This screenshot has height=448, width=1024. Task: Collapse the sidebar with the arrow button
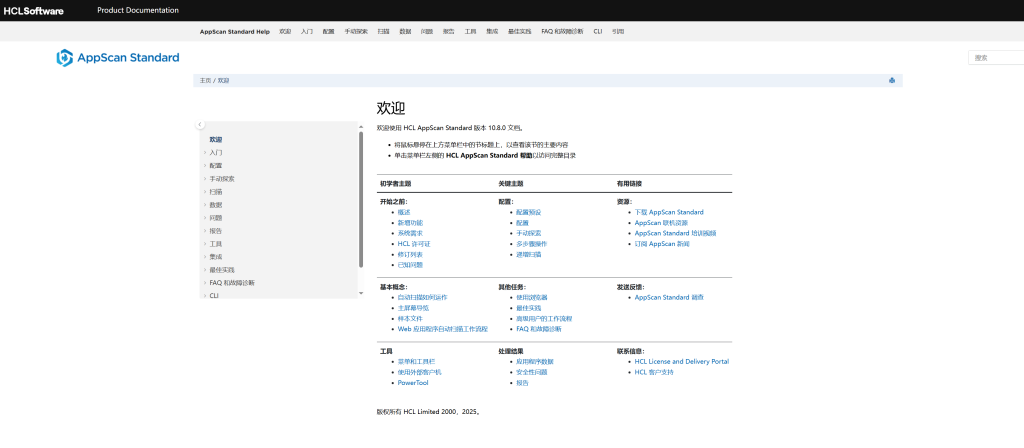[200, 125]
